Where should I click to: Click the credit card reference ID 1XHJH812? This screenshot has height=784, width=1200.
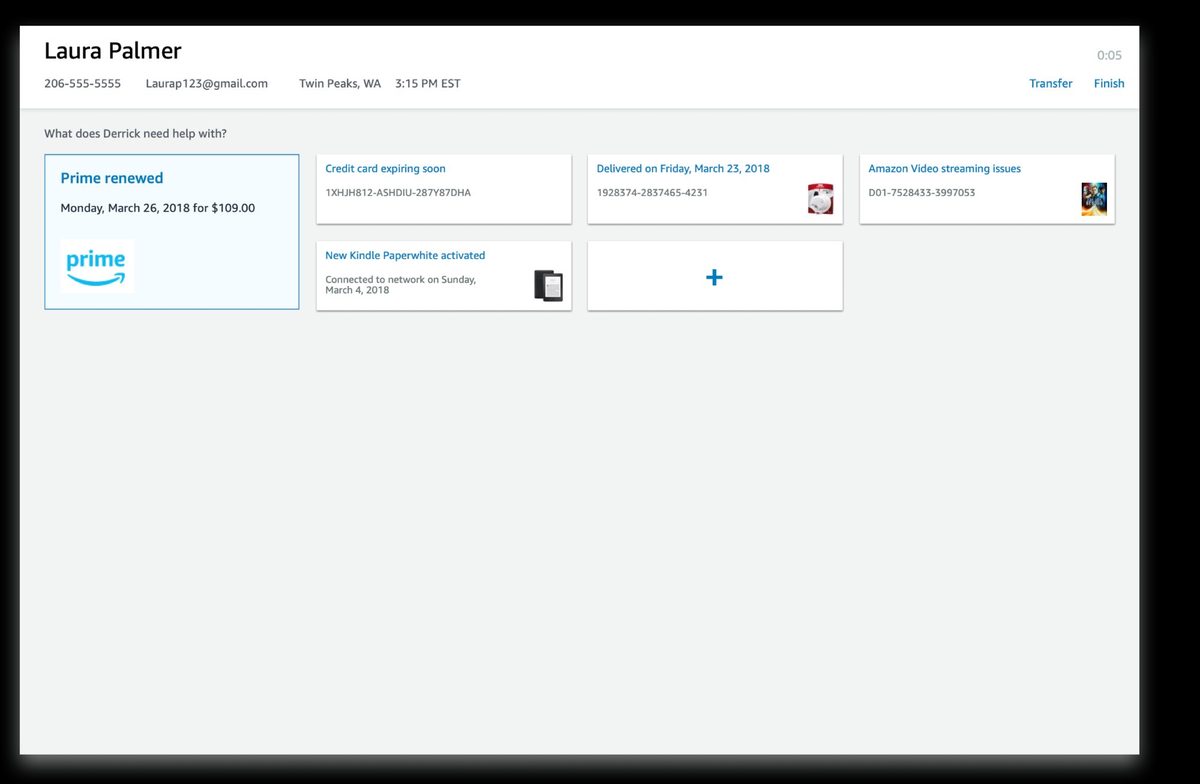tap(397, 192)
